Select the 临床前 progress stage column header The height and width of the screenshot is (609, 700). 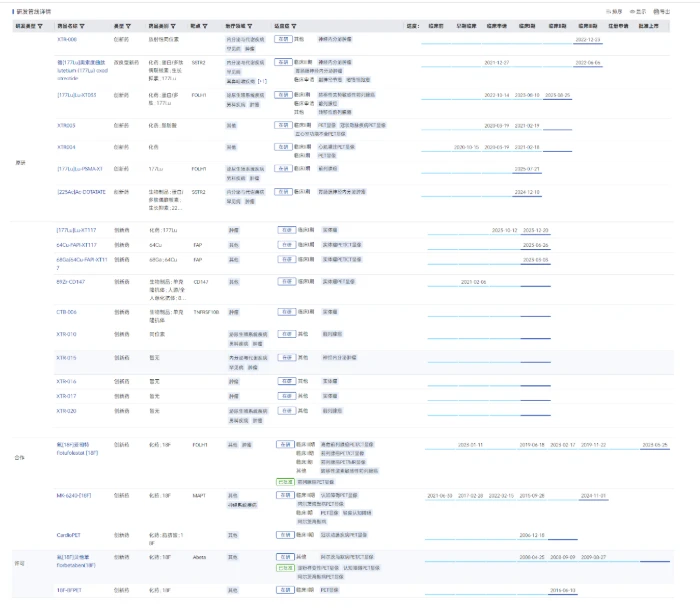click(x=436, y=26)
